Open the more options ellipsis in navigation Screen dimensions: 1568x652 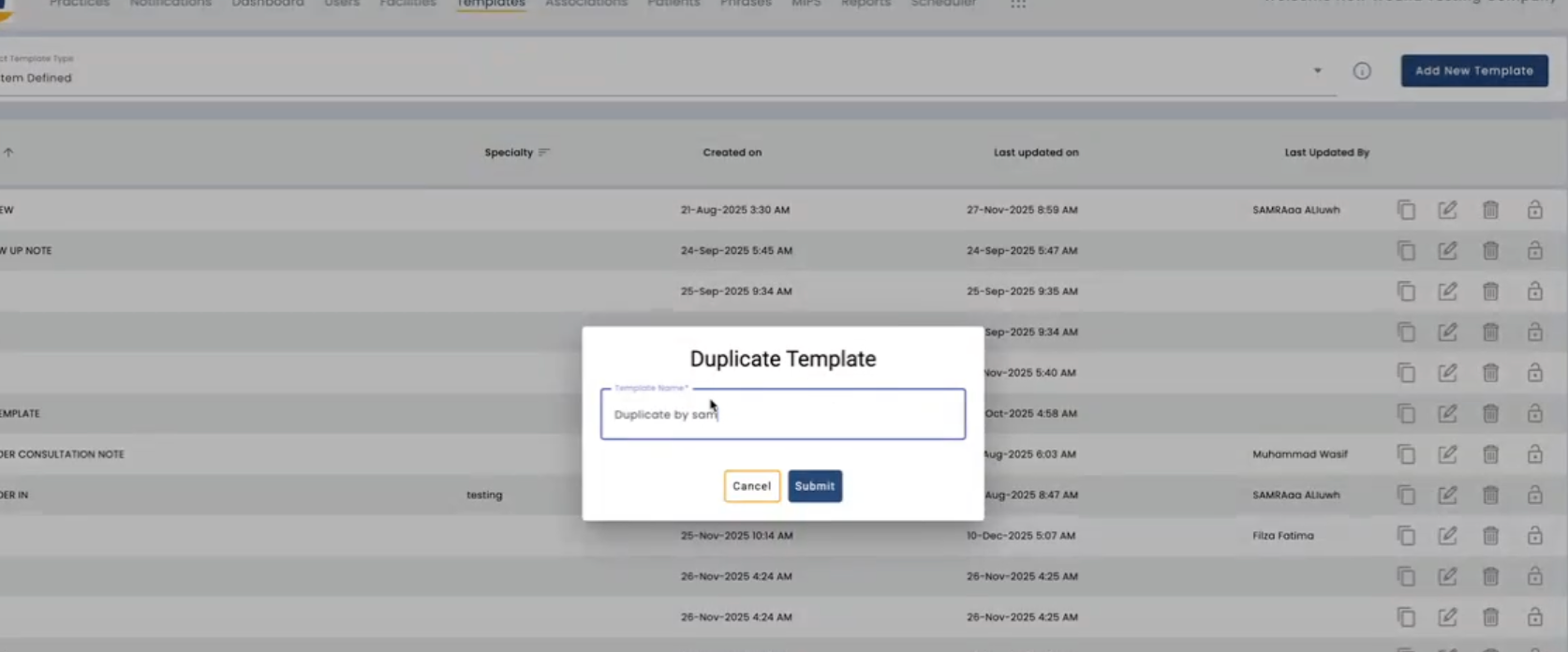1018,4
